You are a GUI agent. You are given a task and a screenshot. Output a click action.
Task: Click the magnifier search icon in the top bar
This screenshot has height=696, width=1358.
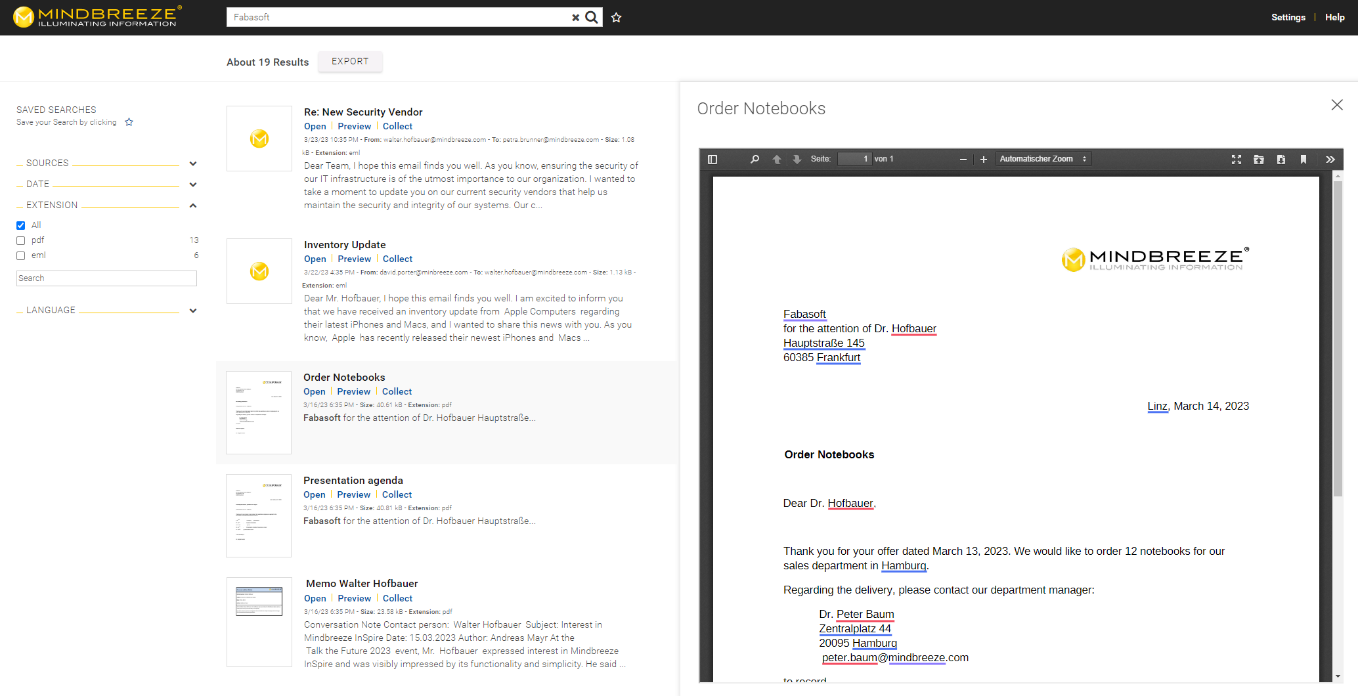click(592, 17)
